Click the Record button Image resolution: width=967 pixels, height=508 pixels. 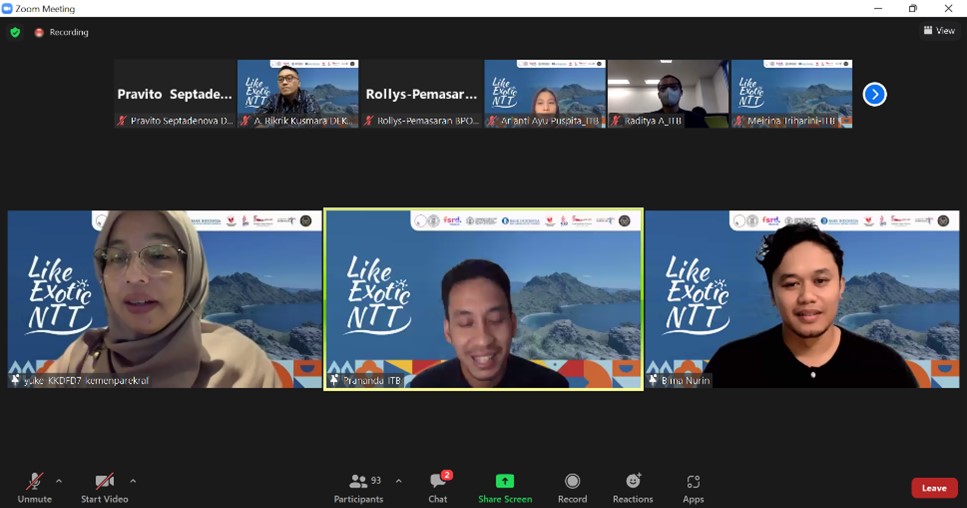(x=572, y=488)
